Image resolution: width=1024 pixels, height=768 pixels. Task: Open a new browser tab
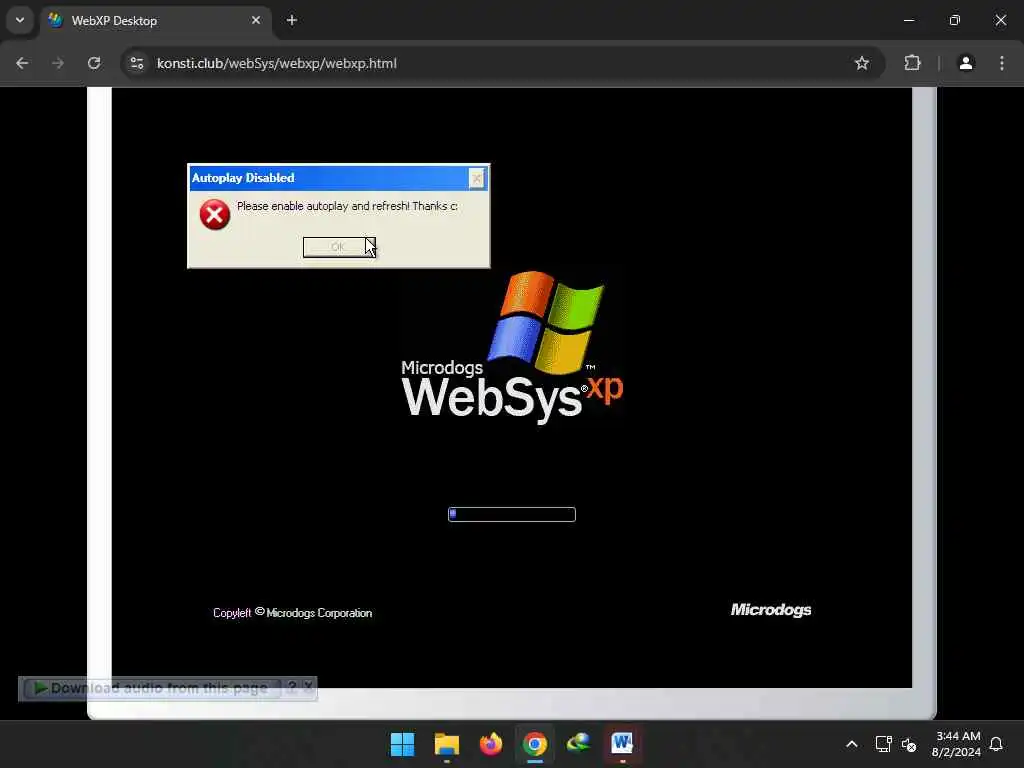pyautogui.click(x=292, y=20)
